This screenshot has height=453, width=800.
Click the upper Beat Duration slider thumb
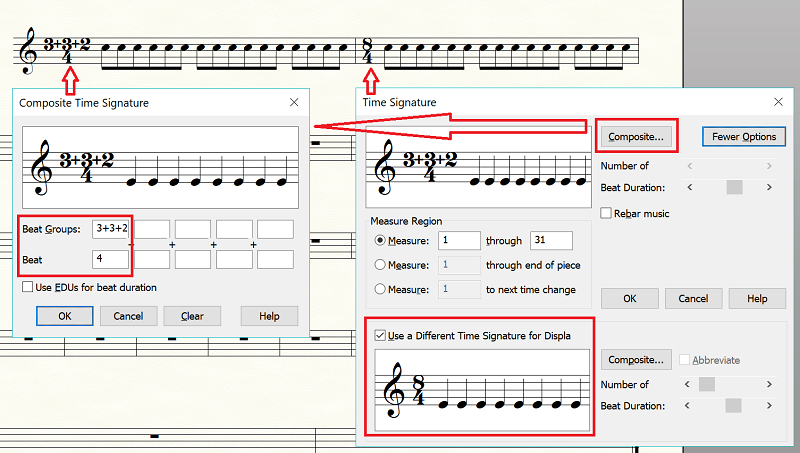point(735,187)
